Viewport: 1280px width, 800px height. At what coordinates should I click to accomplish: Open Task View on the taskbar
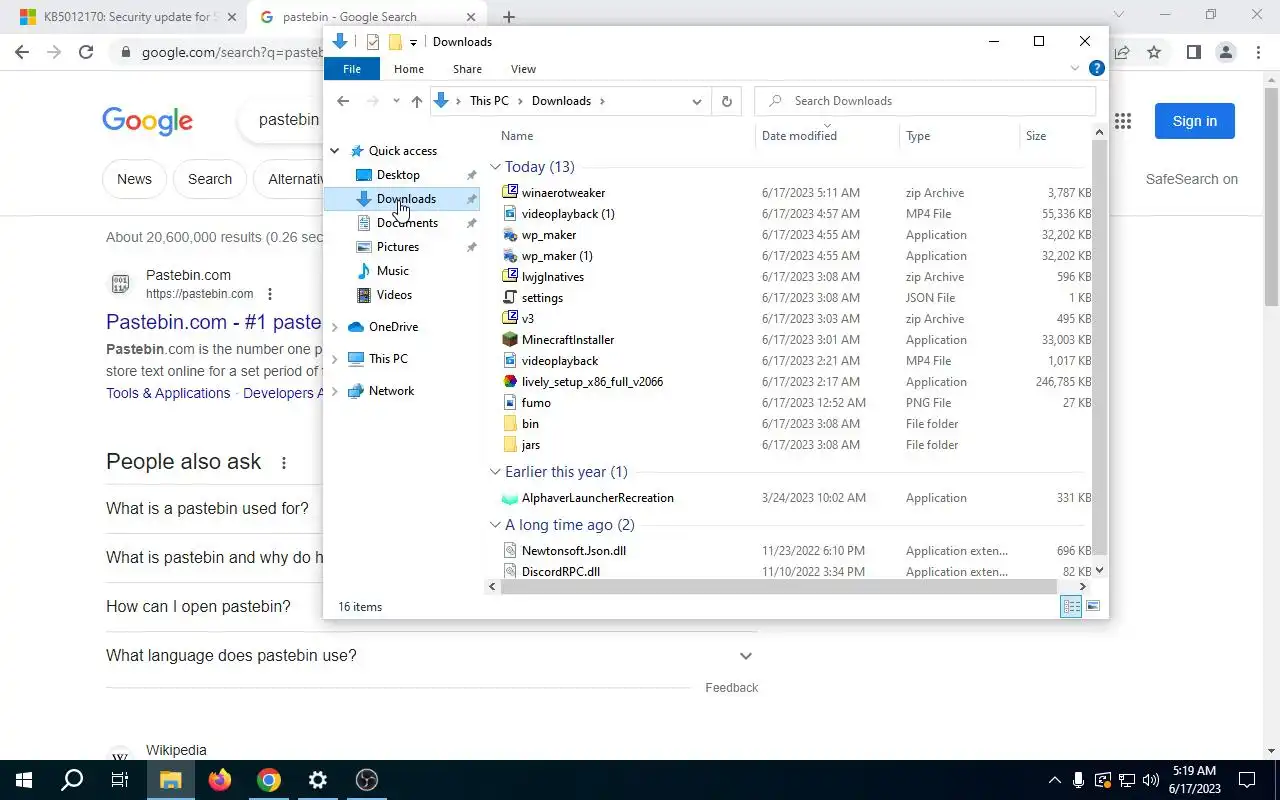pyautogui.click(x=120, y=780)
